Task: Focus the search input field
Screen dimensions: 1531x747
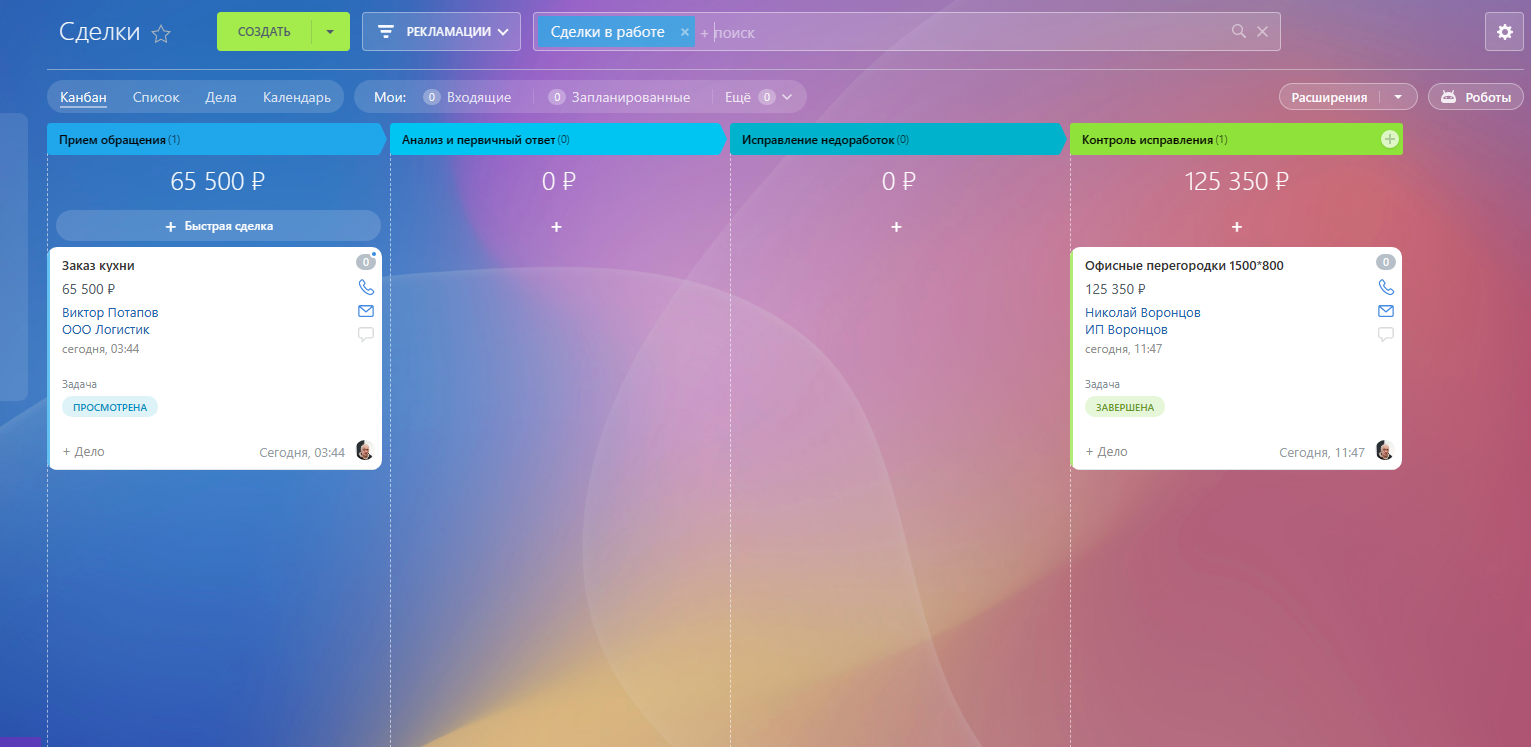Action: [x=960, y=32]
